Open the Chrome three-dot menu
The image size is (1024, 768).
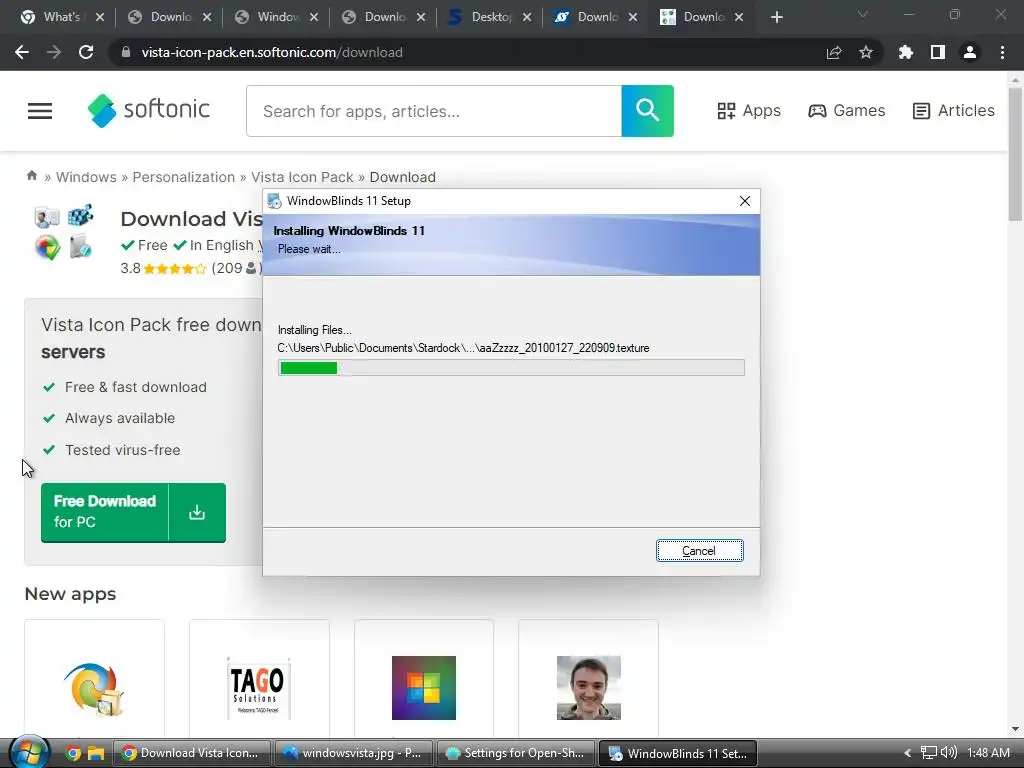pyautogui.click(x=1002, y=52)
